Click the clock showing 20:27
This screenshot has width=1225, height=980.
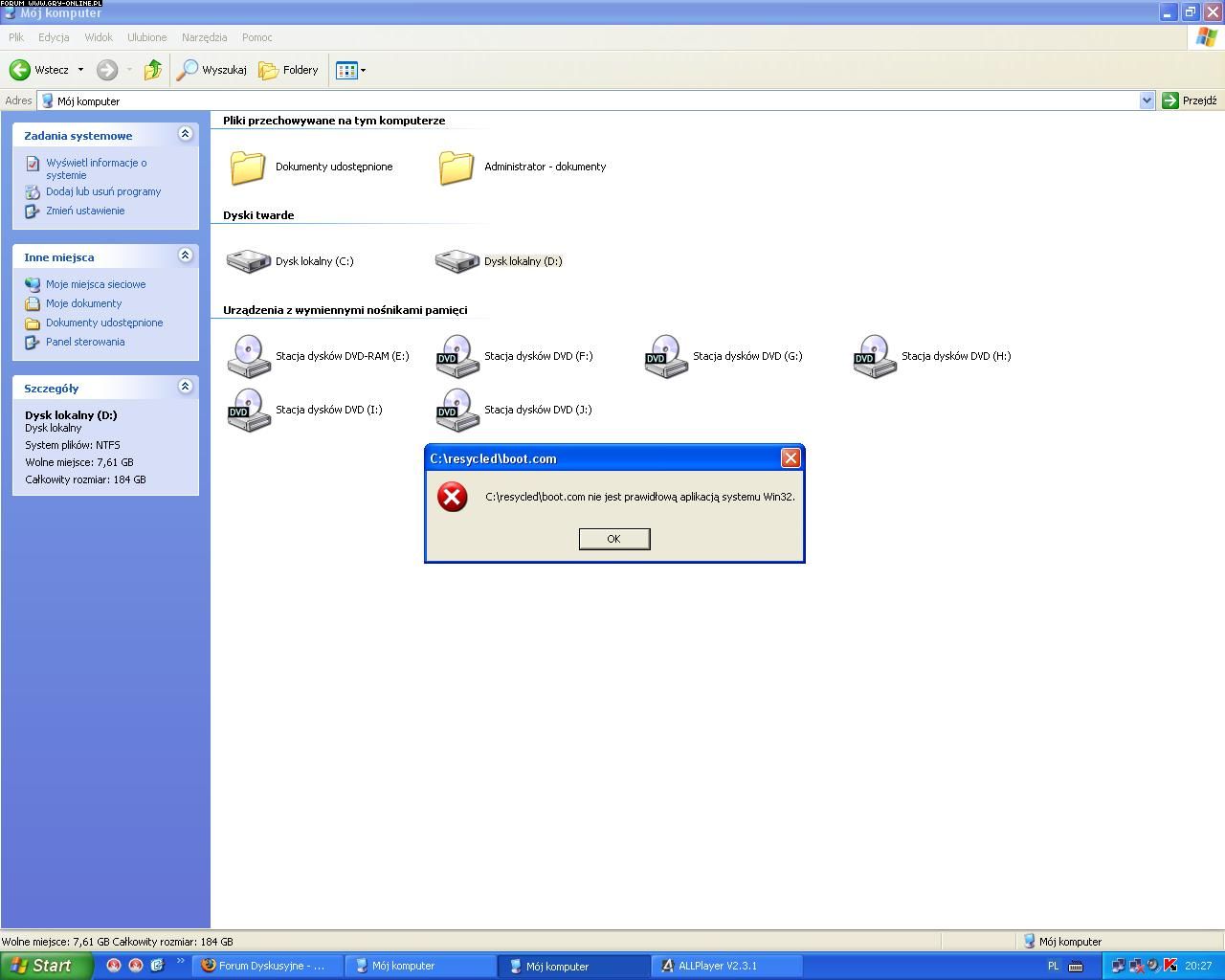1198,966
